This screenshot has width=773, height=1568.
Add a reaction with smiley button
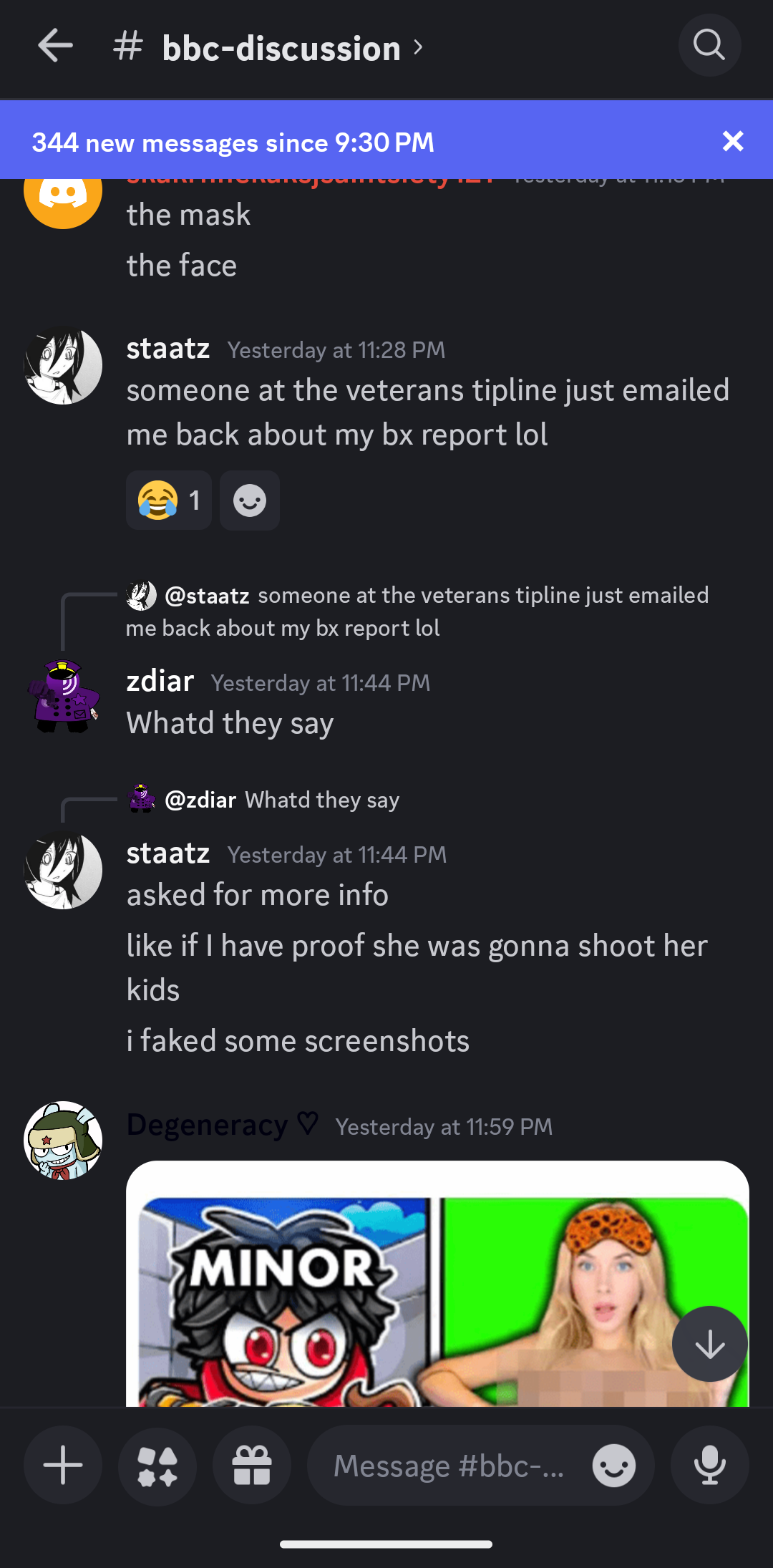pos(250,500)
